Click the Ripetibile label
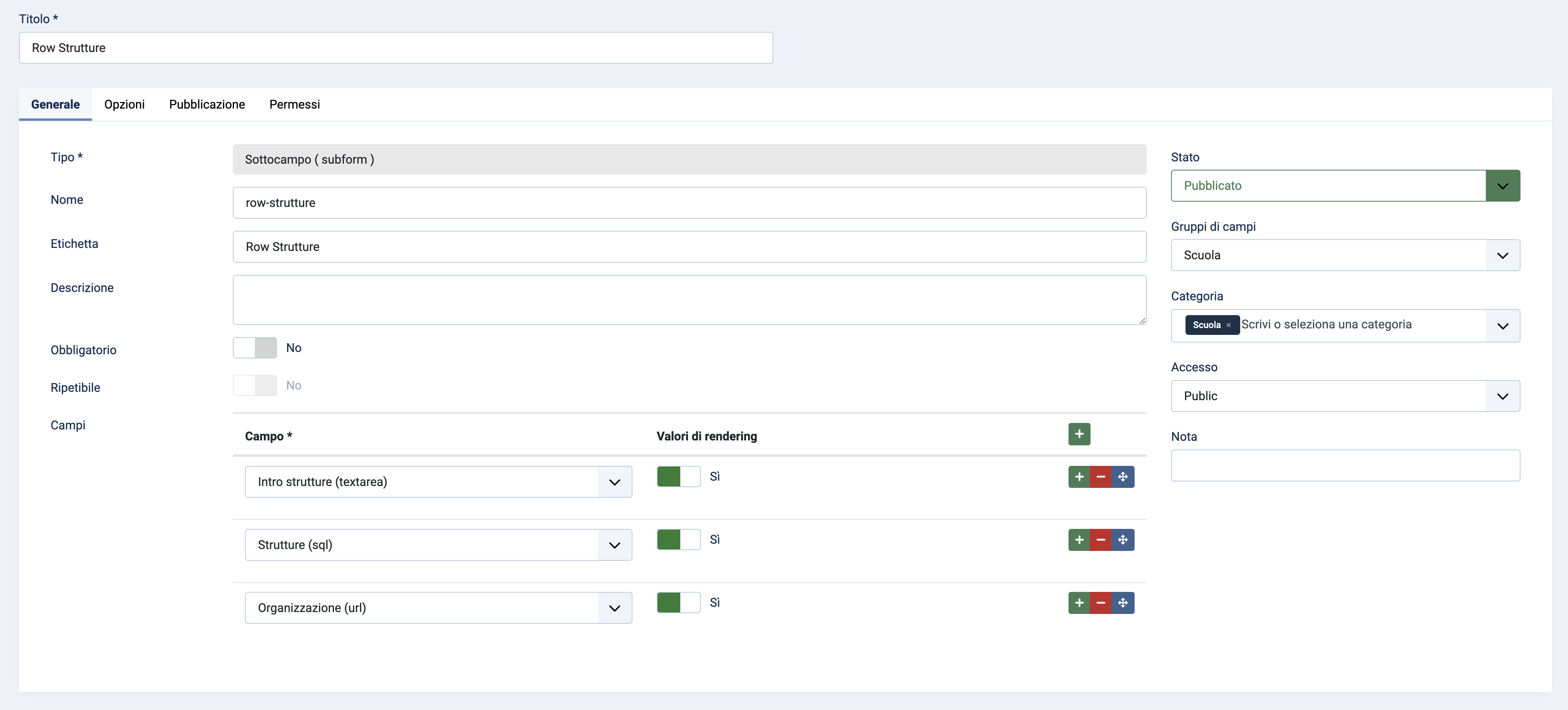The image size is (1568, 710). (x=76, y=388)
